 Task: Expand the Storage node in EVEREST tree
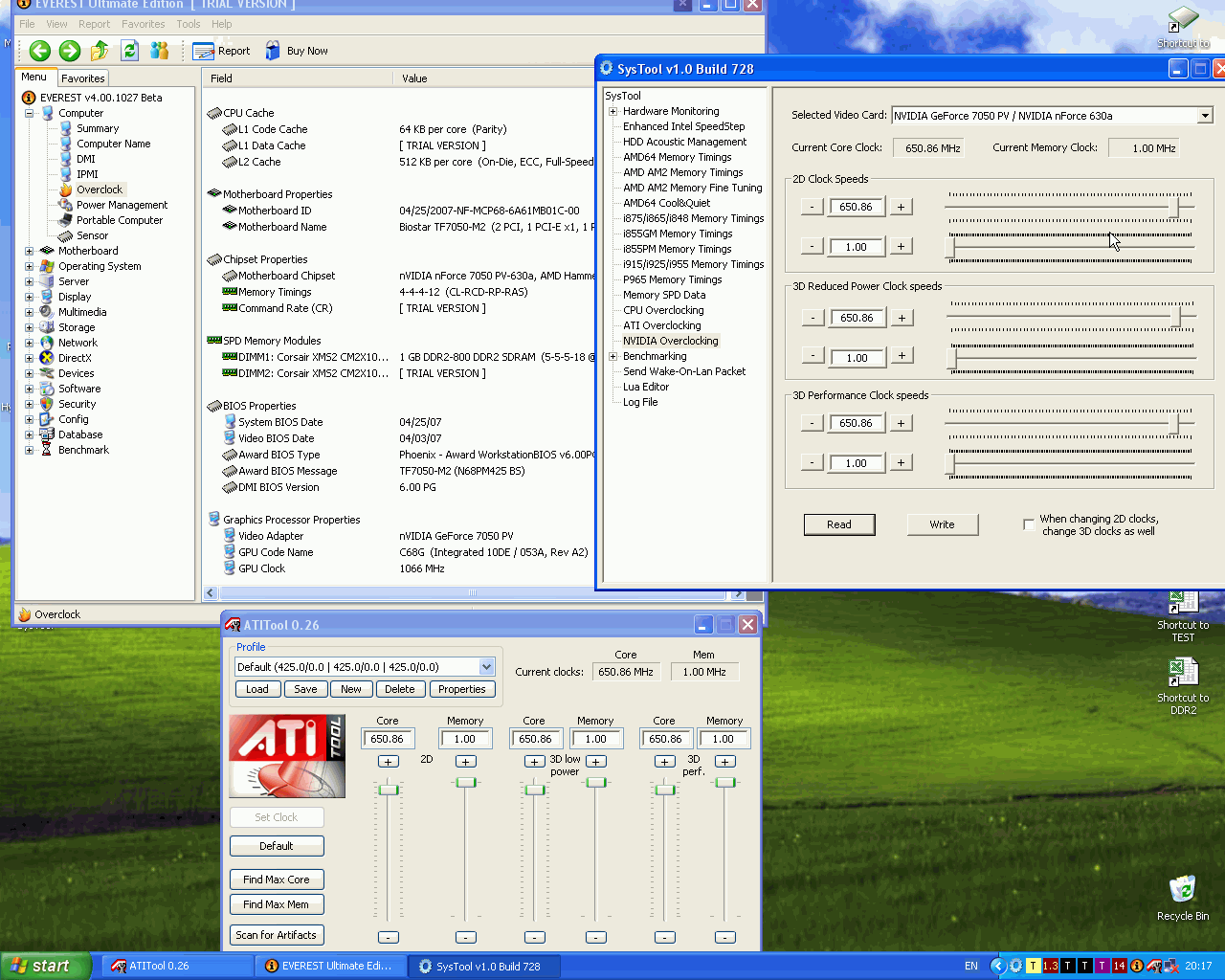point(29,327)
